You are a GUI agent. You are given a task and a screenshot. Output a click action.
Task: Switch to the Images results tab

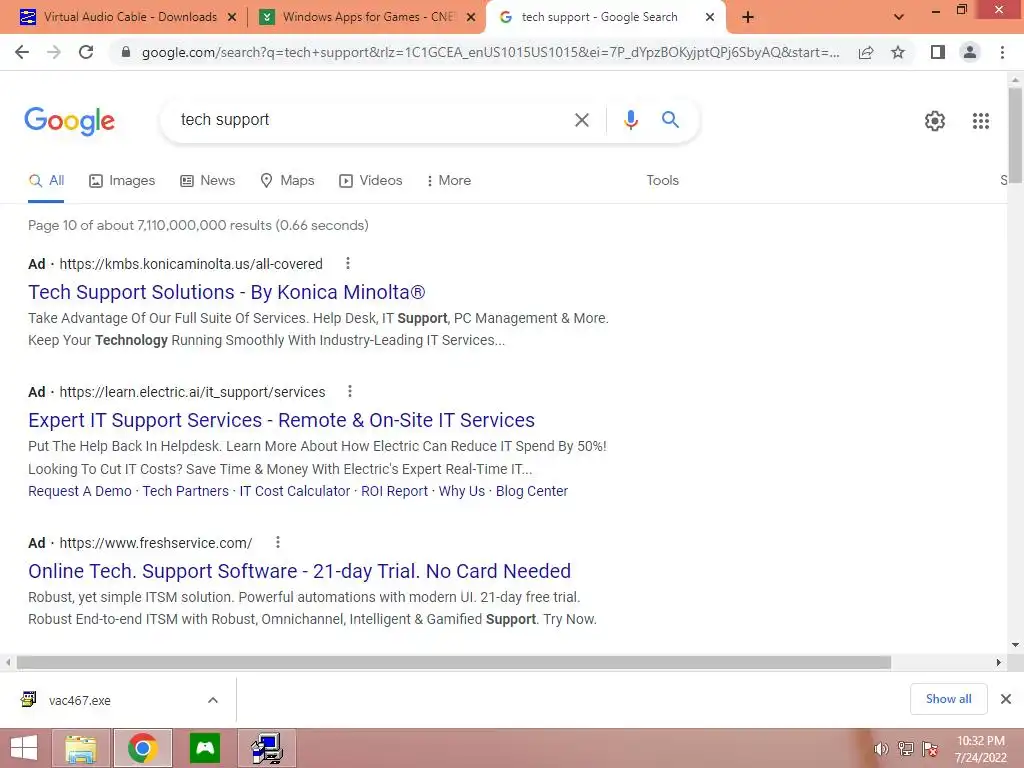(x=122, y=180)
